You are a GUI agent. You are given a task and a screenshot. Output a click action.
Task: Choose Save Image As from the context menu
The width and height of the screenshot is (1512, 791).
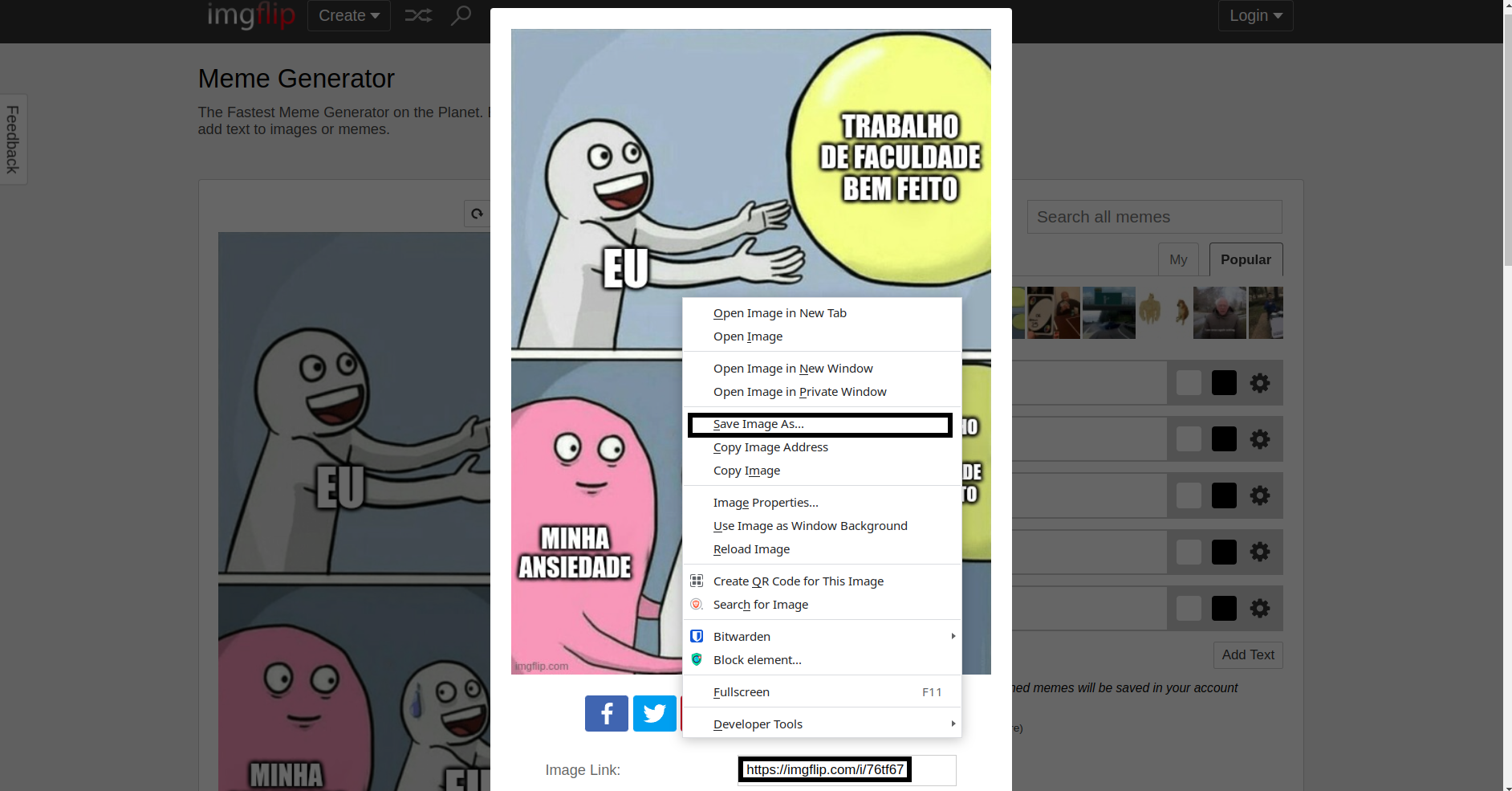[758, 423]
